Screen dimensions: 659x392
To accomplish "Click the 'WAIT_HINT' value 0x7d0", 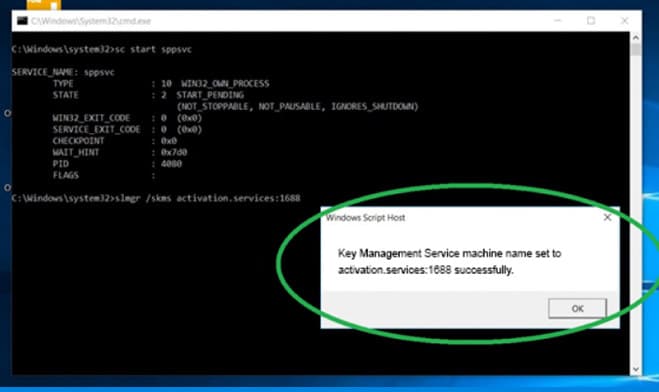I will pyautogui.click(x=174, y=152).
